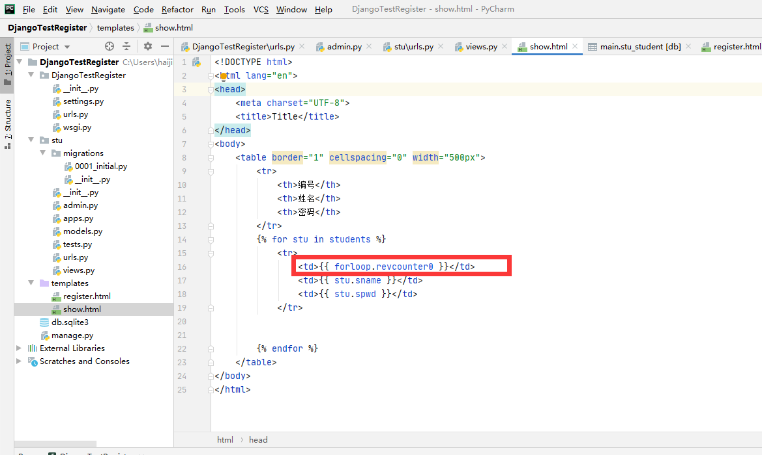Click the locate/scroll-from-source target icon
762x455 pixels.
[x=109, y=46]
